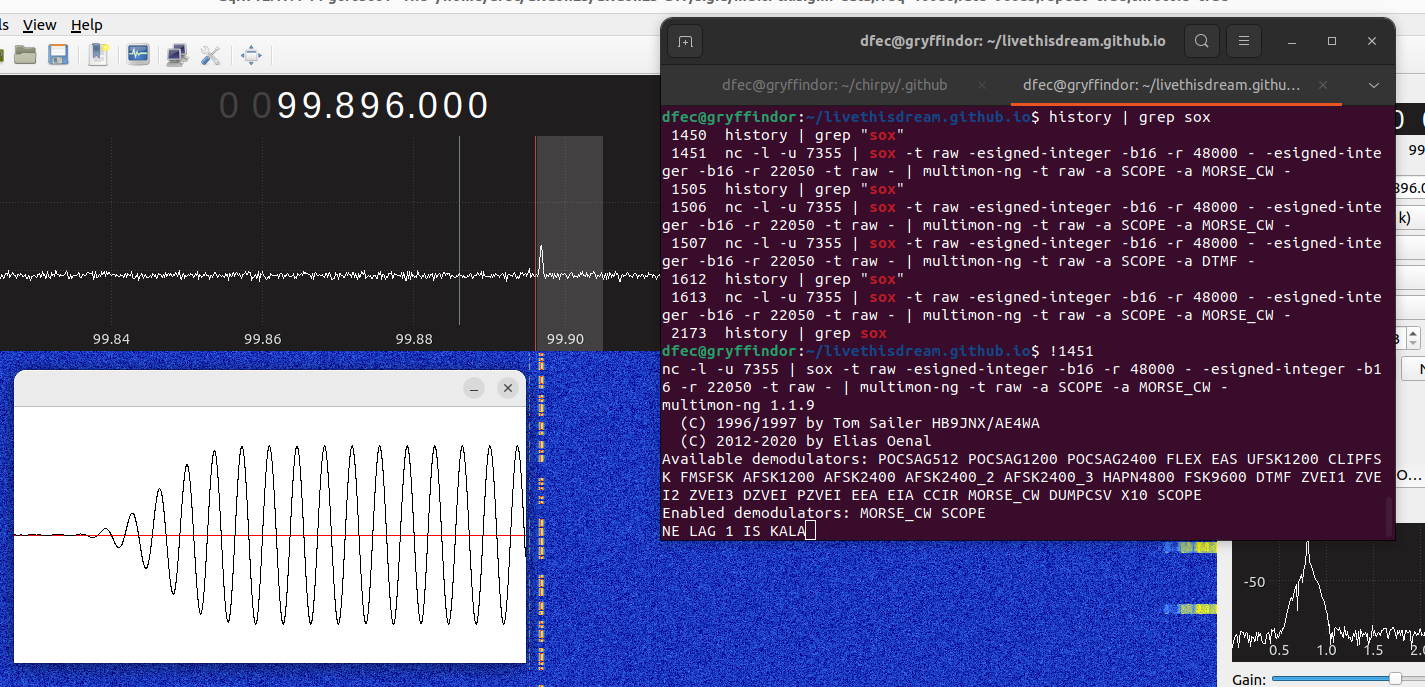Click the 99.896.000 frequency display

pyautogui.click(x=383, y=106)
